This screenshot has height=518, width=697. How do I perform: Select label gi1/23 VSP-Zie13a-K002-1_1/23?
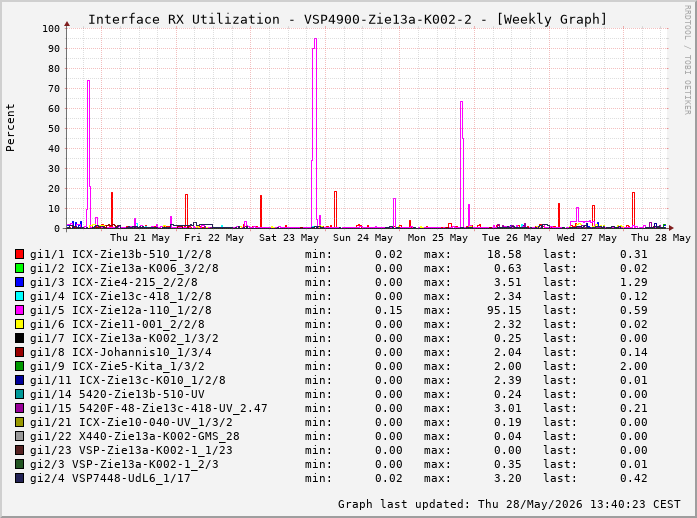[x=132, y=450]
